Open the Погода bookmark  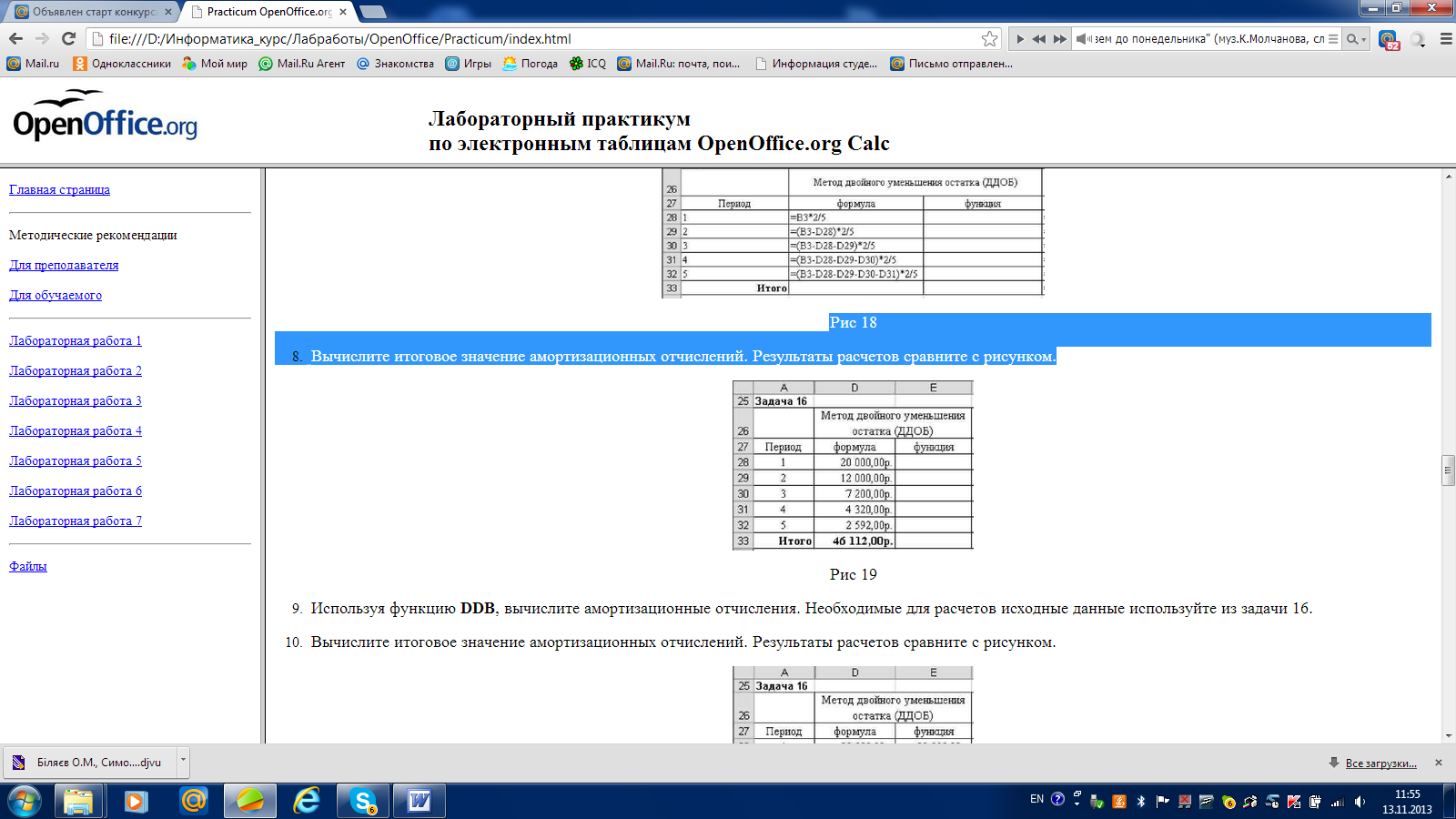pos(530,64)
